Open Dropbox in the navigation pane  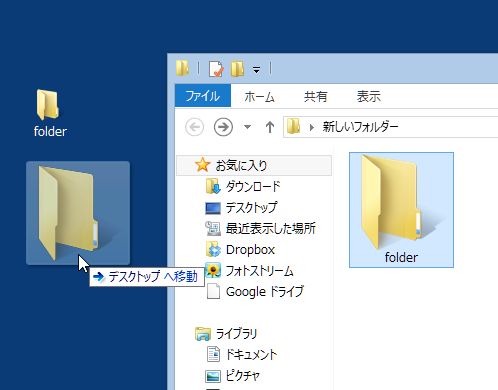(x=250, y=250)
